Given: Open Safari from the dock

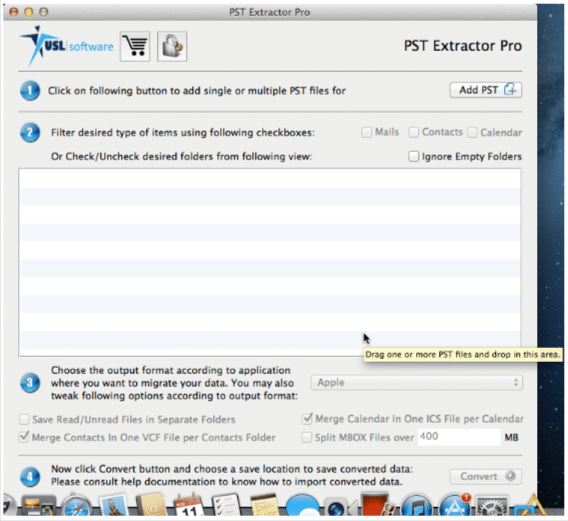Looking at the screenshot, I should (x=76, y=506).
